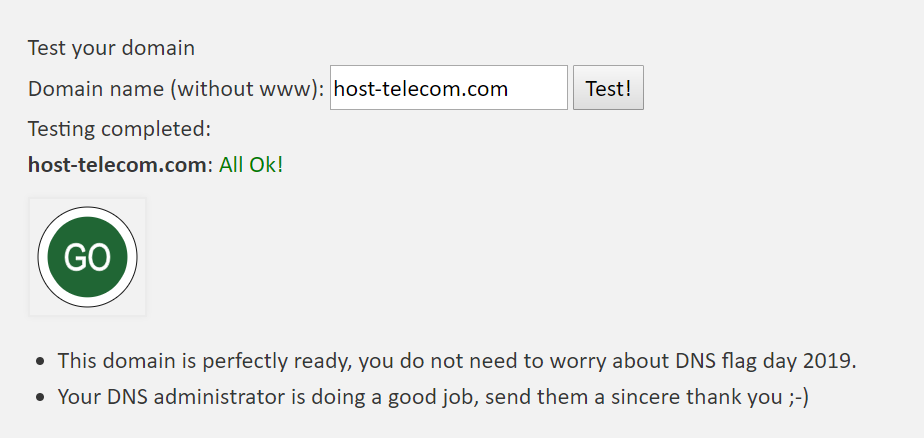Click the ";-)" winking emoticon
The image size is (924, 438).
(x=798, y=397)
